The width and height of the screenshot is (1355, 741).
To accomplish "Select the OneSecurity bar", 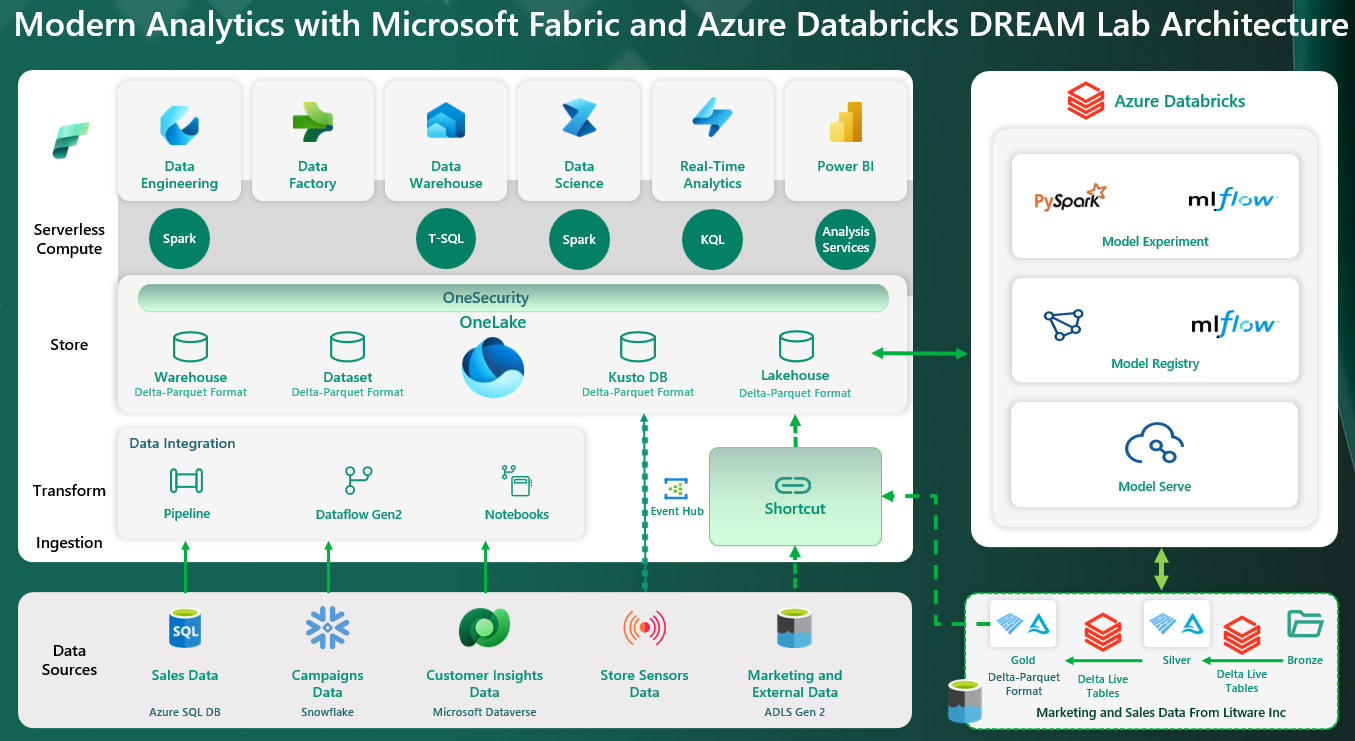I will (x=513, y=298).
